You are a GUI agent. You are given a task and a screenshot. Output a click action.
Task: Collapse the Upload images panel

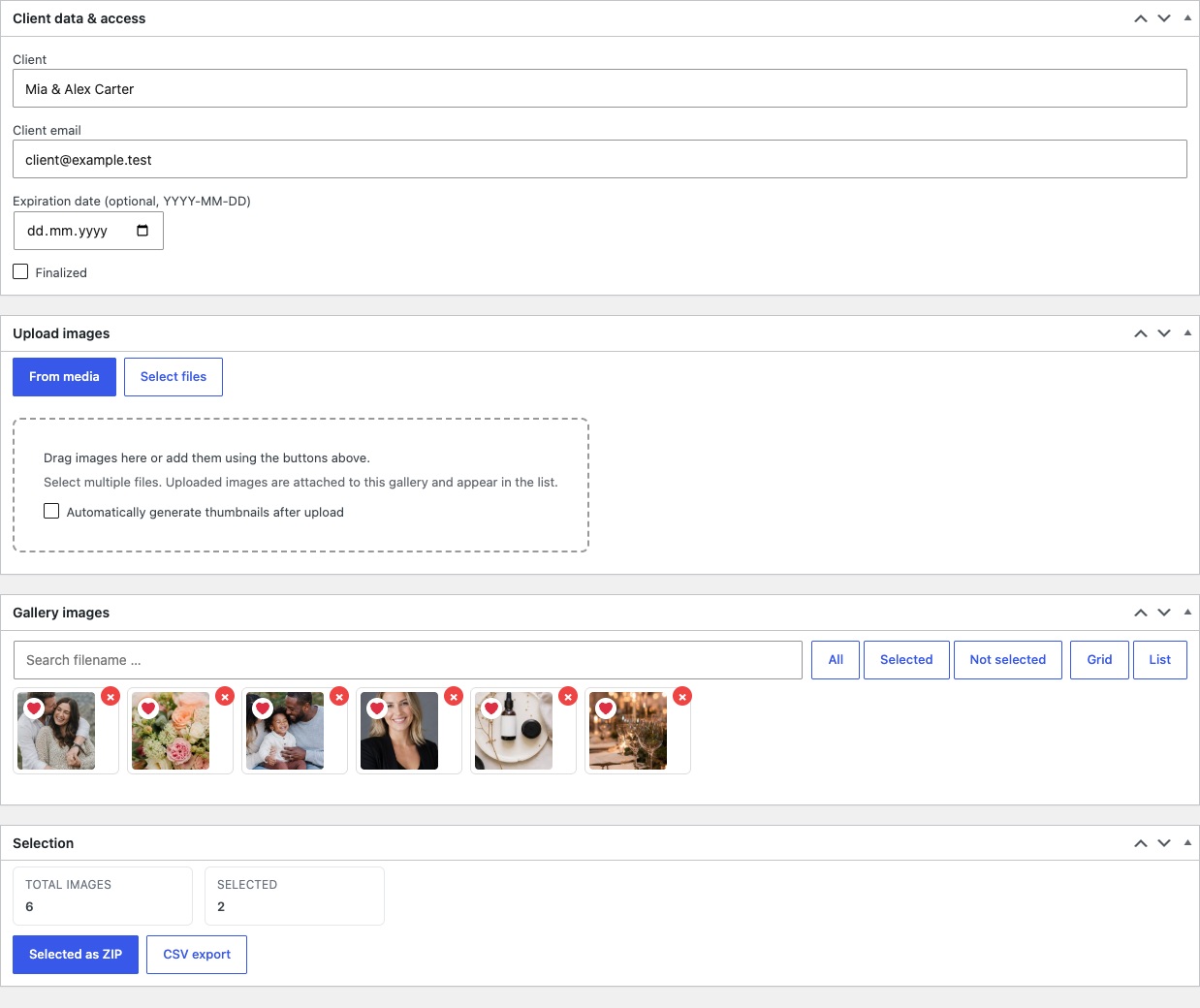click(x=1187, y=333)
